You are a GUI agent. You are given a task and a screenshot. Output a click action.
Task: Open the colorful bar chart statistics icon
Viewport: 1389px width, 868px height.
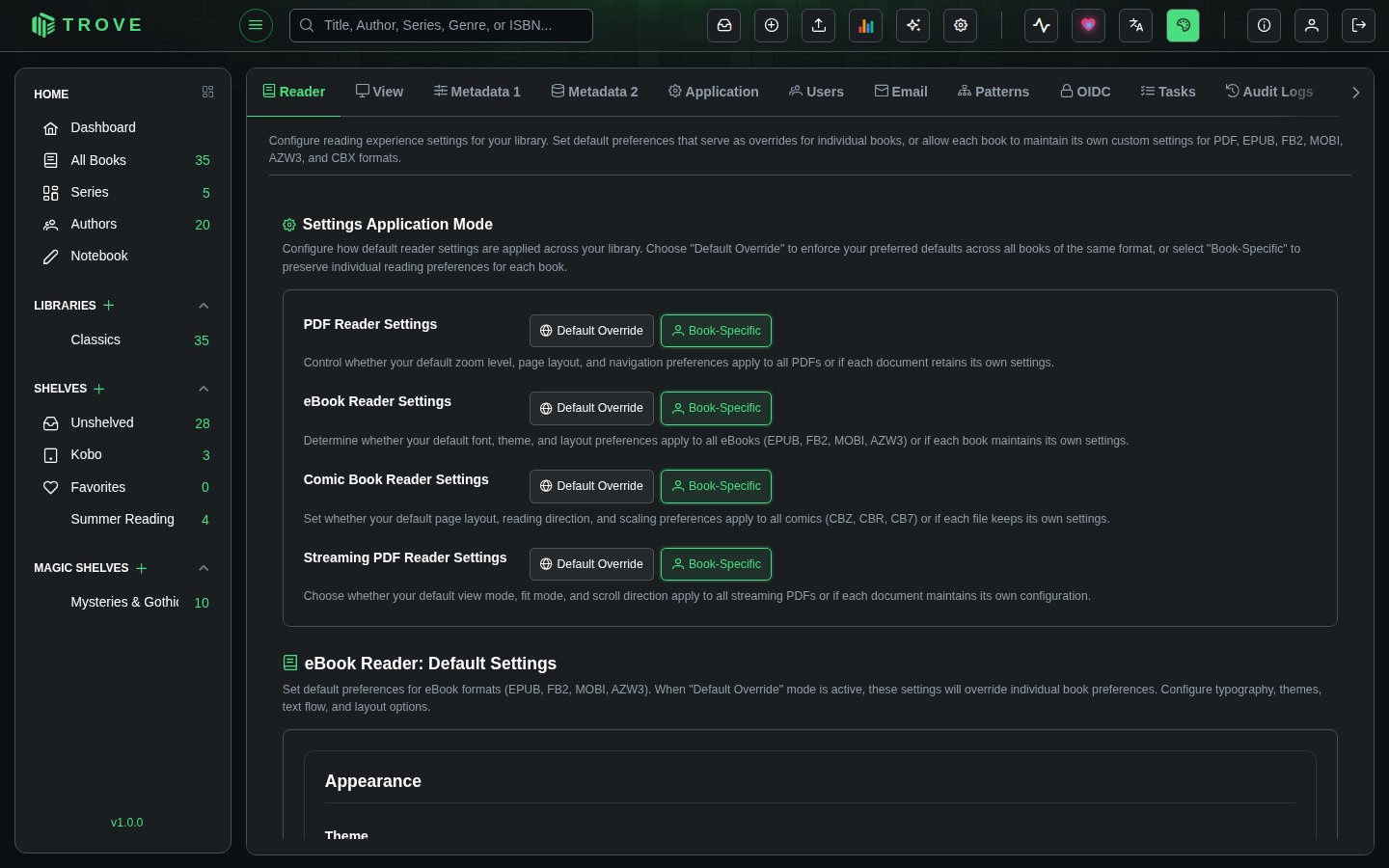tap(866, 25)
